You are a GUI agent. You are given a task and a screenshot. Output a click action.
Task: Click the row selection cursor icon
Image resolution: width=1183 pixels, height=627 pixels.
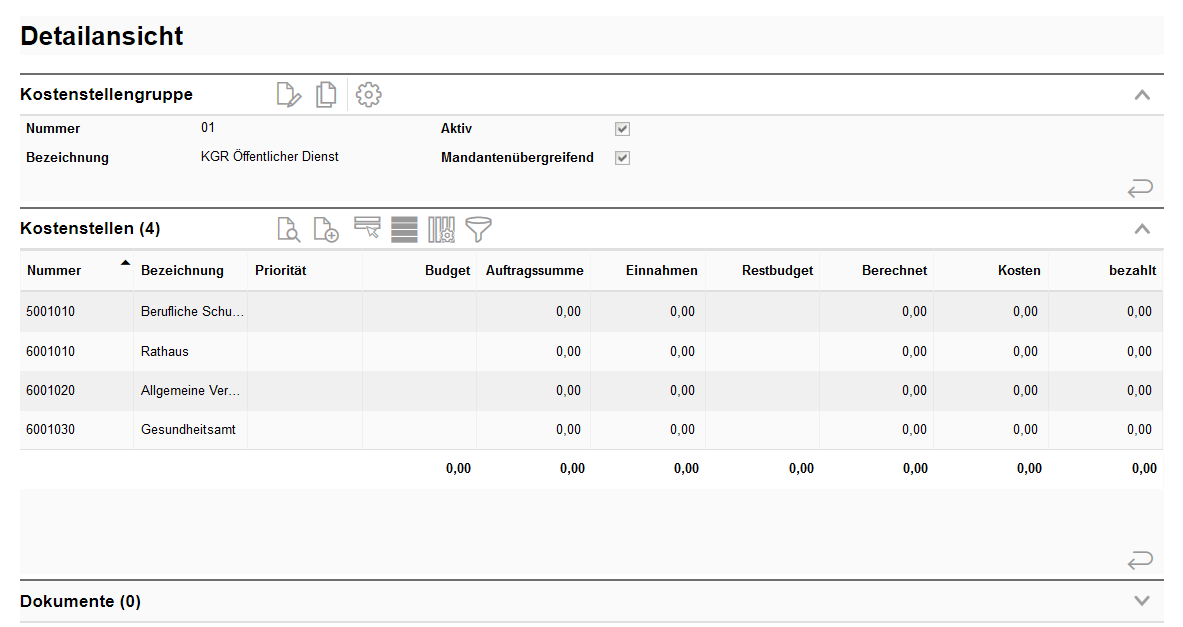click(x=367, y=228)
